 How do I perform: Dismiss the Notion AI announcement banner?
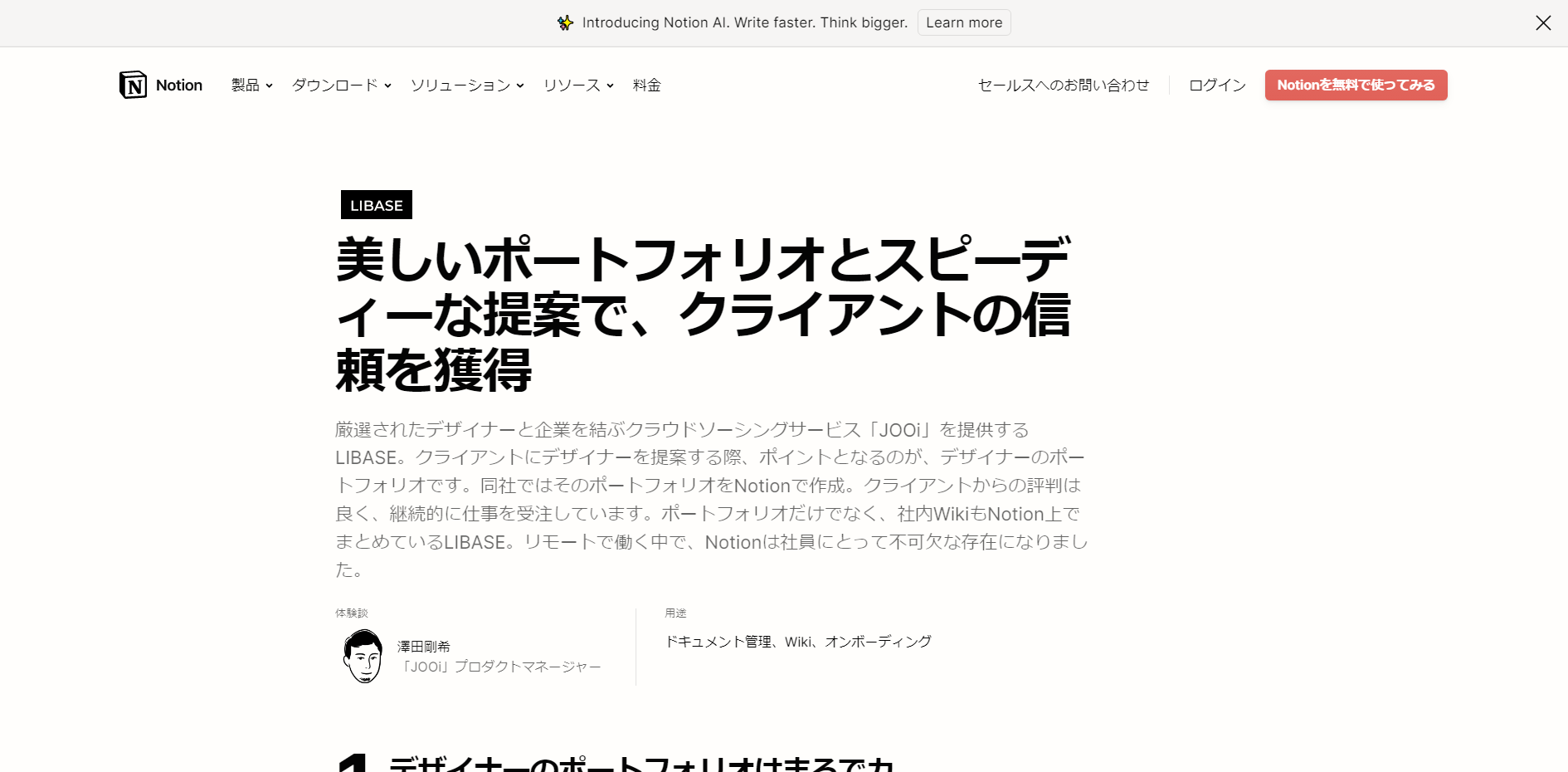1542,23
